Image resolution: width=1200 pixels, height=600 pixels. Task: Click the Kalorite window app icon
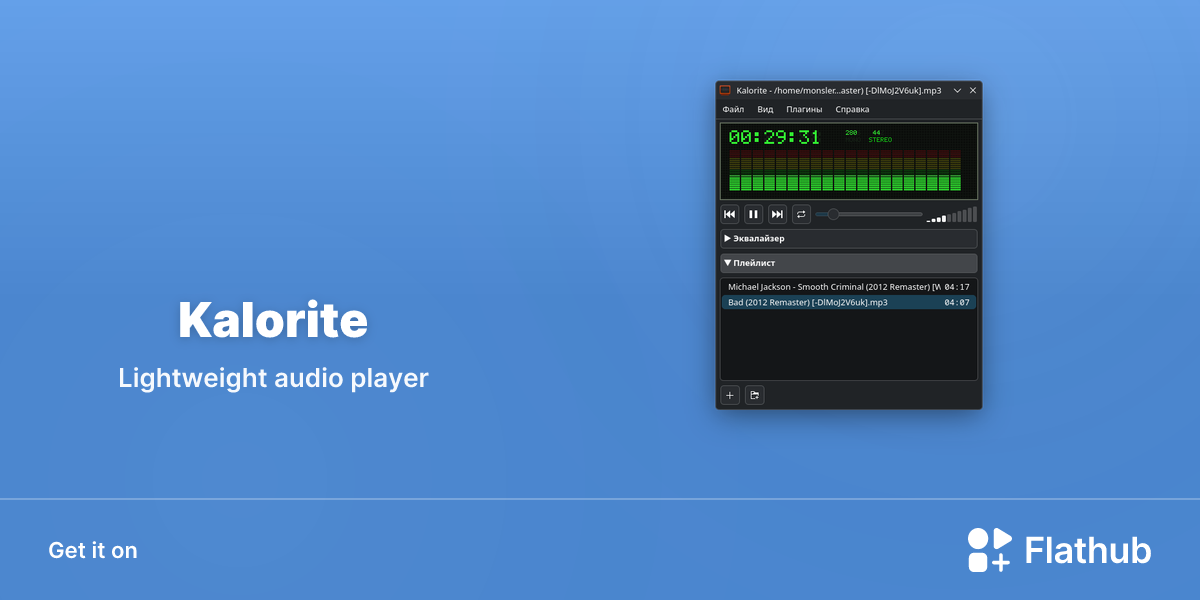[726, 90]
